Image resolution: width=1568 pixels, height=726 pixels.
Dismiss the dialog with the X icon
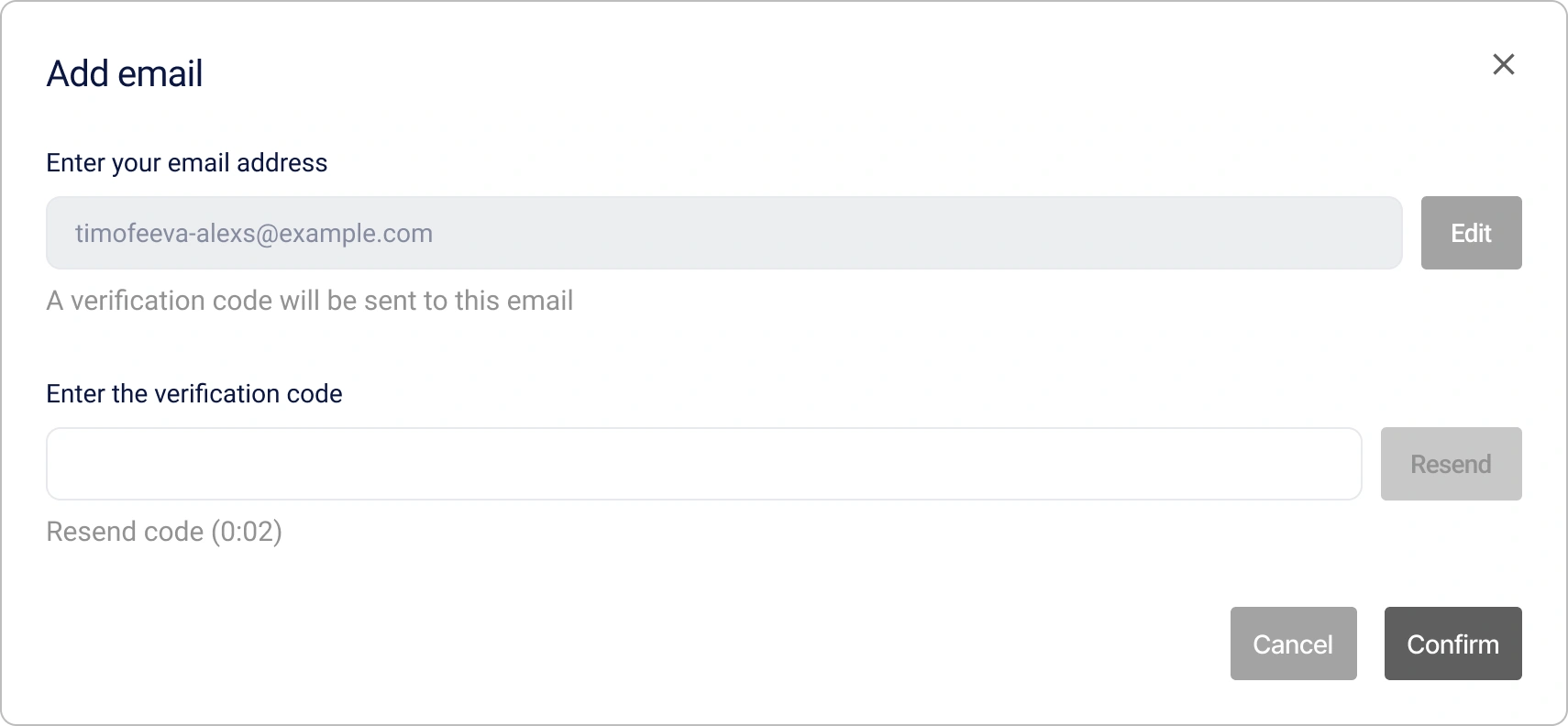(1504, 64)
